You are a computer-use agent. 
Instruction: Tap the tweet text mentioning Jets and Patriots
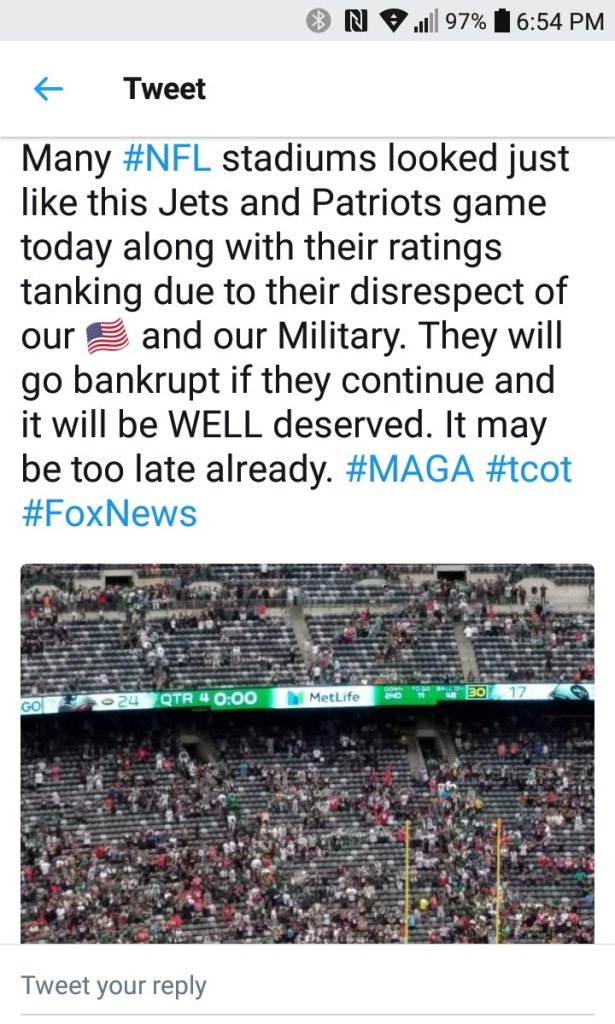290,203
